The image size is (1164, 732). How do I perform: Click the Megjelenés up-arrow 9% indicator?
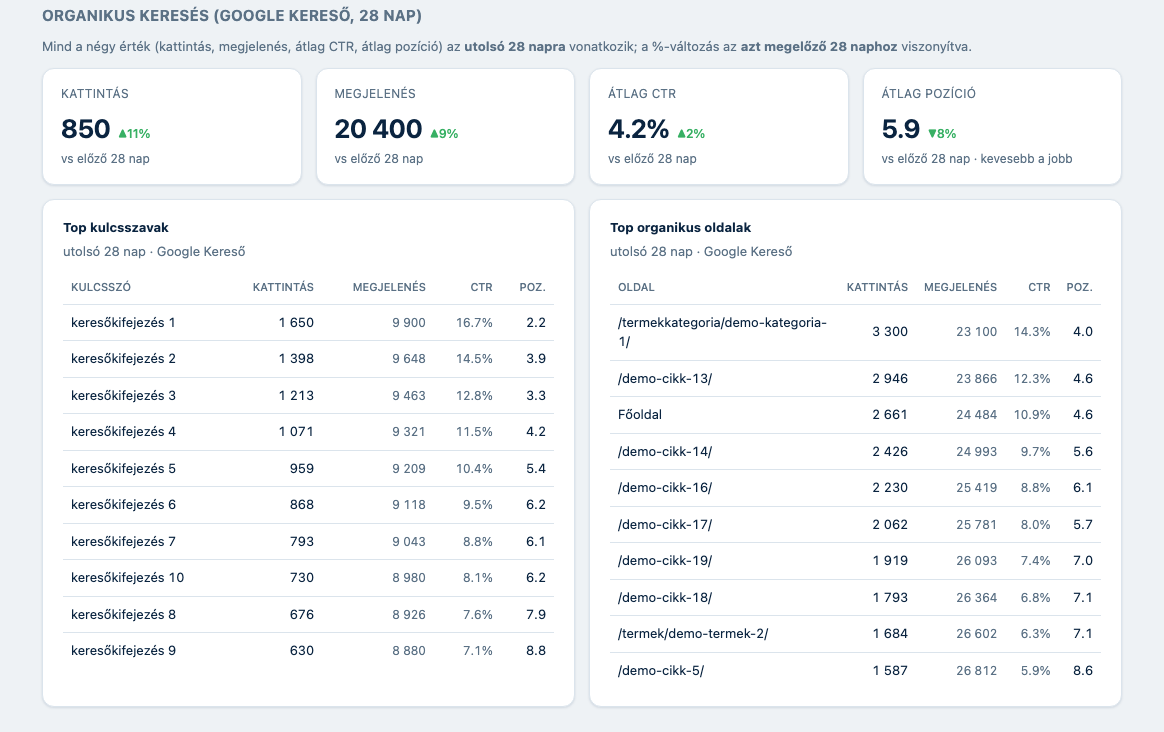pyautogui.click(x=445, y=134)
